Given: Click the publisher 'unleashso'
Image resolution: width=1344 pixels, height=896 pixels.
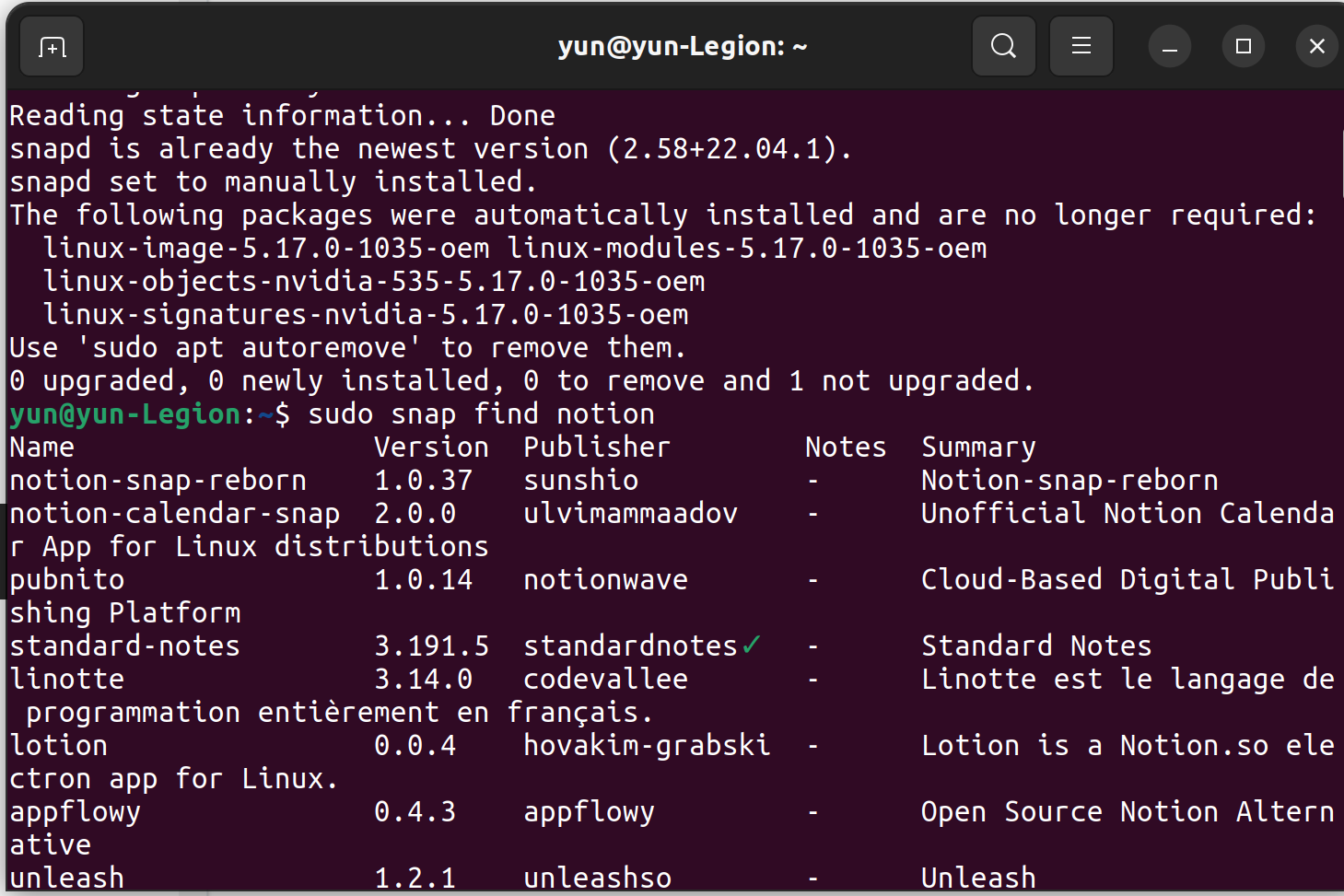Looking at the screenshot, I should tap(598, 879).
